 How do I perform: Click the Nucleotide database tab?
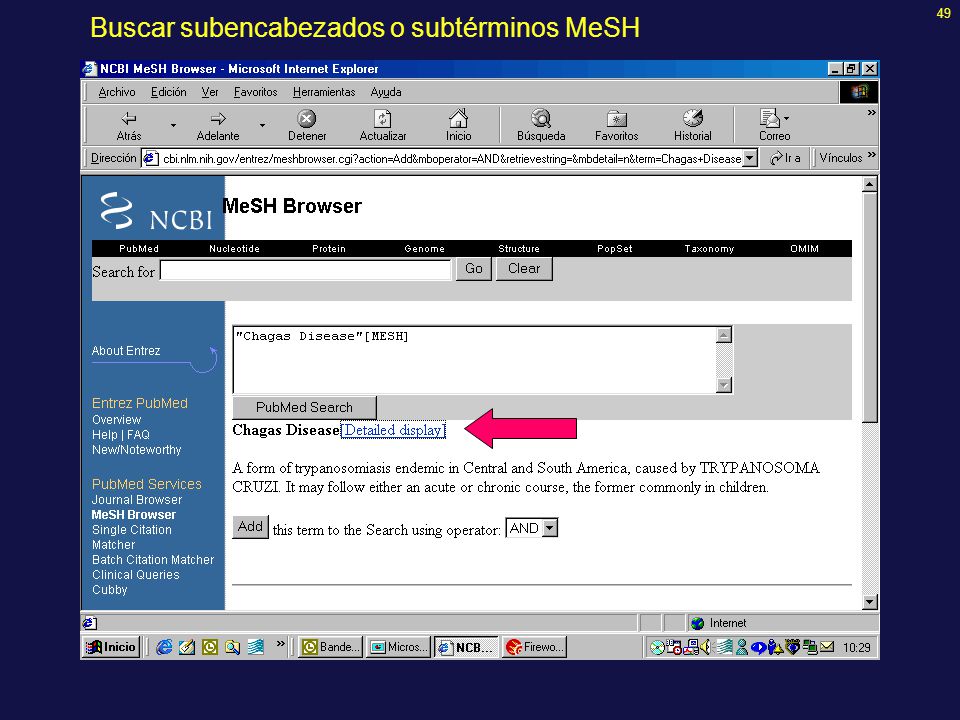pyautogui.click(x=234, y=249)
